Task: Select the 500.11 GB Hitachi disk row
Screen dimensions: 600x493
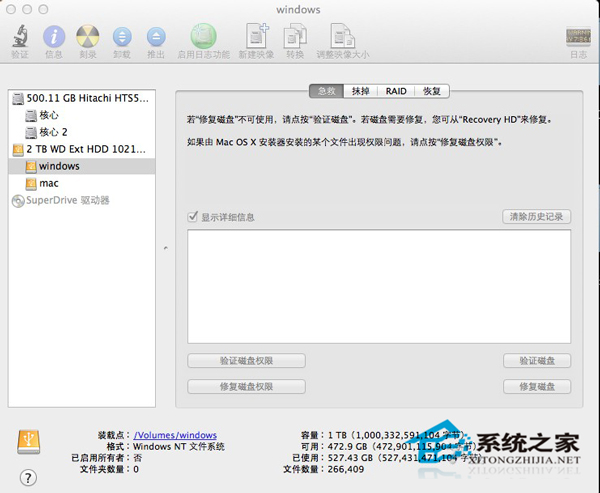Action: (82, 98)
